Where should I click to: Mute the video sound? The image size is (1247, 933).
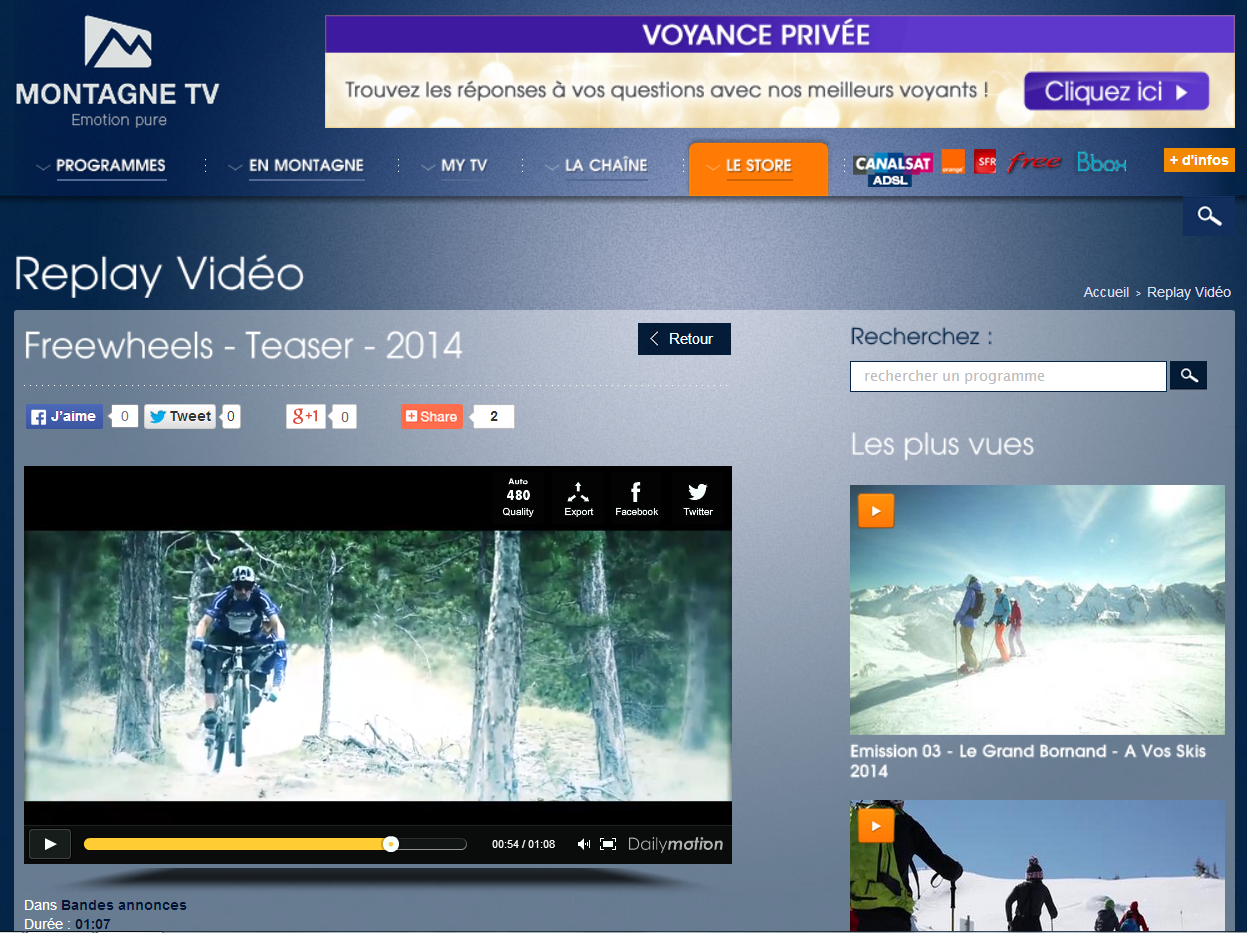[584, 844]
